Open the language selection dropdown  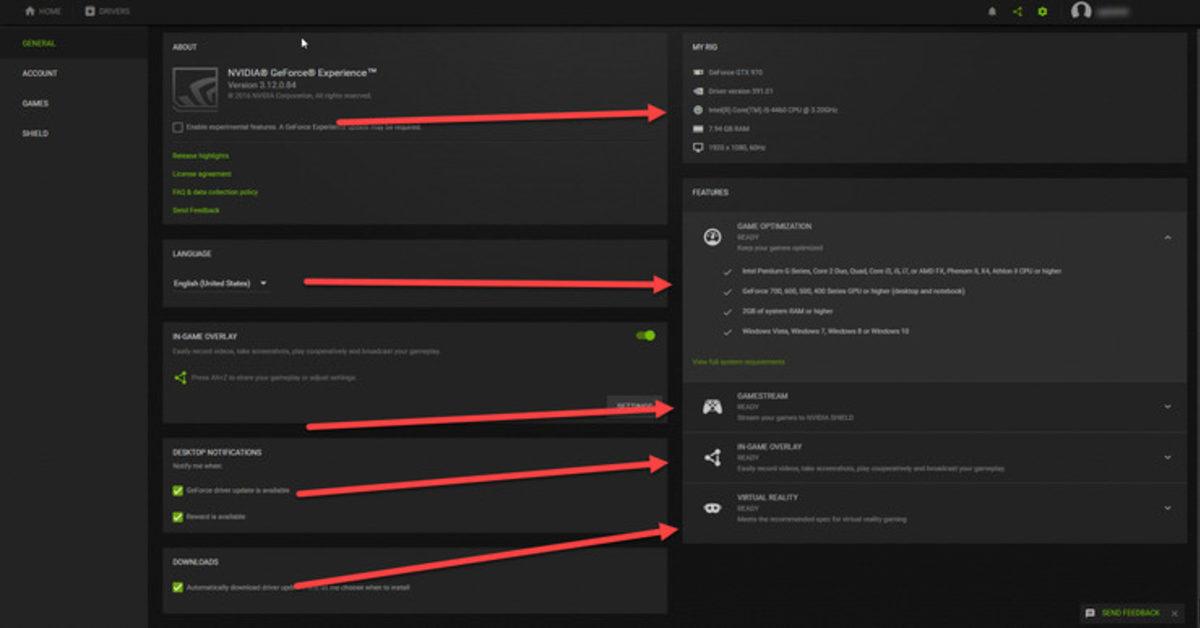pos(262,282)
